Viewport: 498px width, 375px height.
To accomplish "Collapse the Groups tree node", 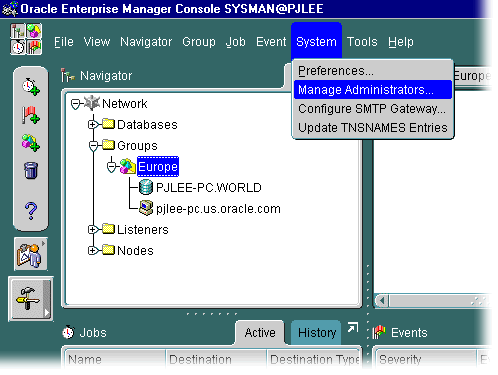I will pyautogui.click(x=93, y=146).
